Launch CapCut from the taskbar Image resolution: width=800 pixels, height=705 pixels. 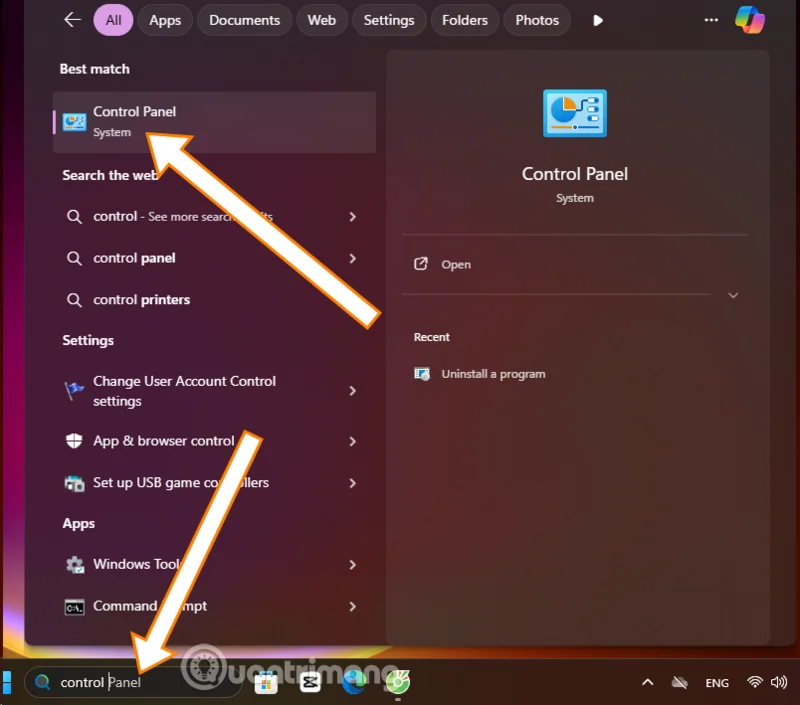pyautogui.click(x=310, y=682)
